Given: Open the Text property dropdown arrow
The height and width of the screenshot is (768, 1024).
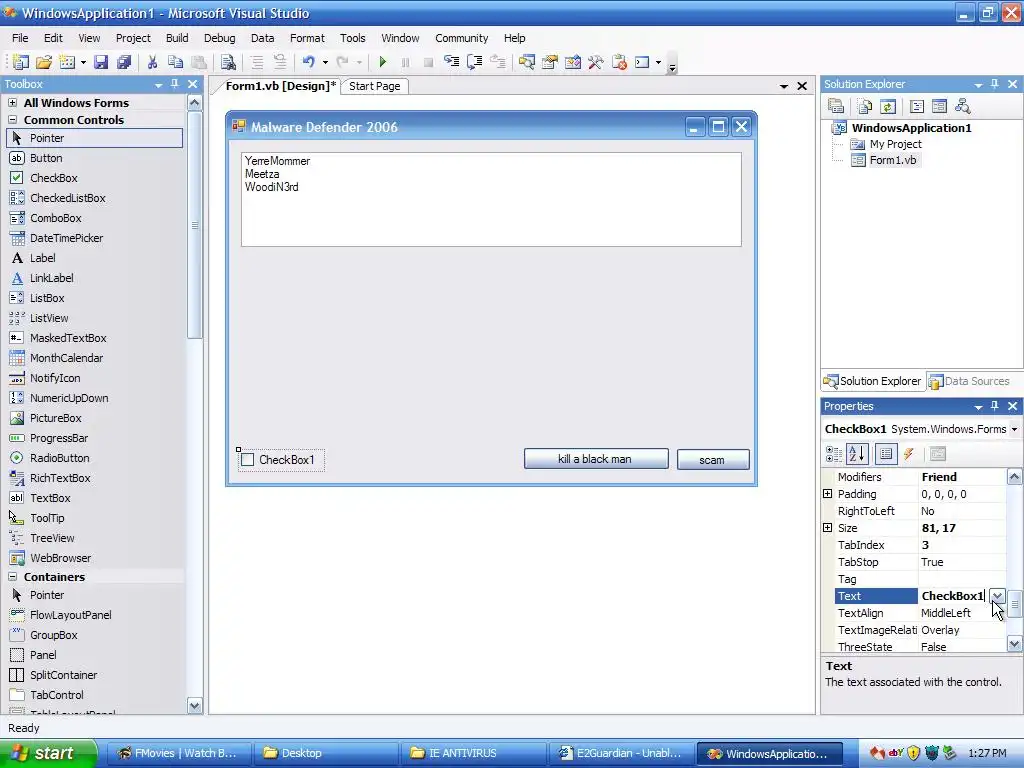Looking at the screenshot, I should (997, 596).
